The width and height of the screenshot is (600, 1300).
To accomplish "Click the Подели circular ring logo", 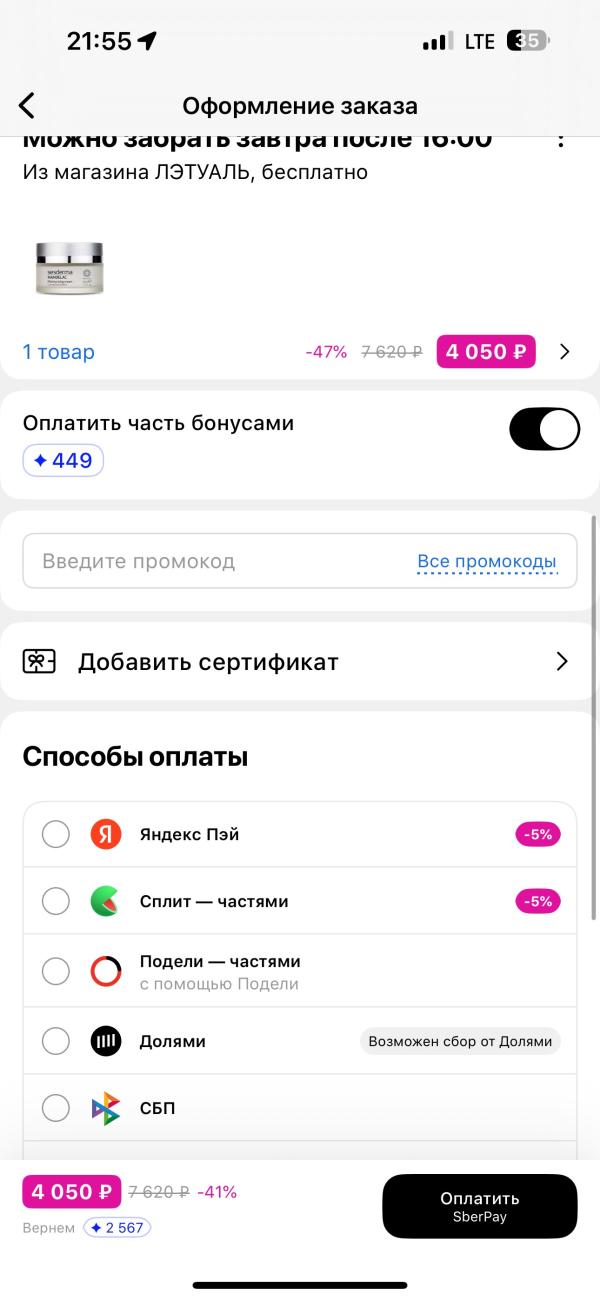I will (108, 971).
